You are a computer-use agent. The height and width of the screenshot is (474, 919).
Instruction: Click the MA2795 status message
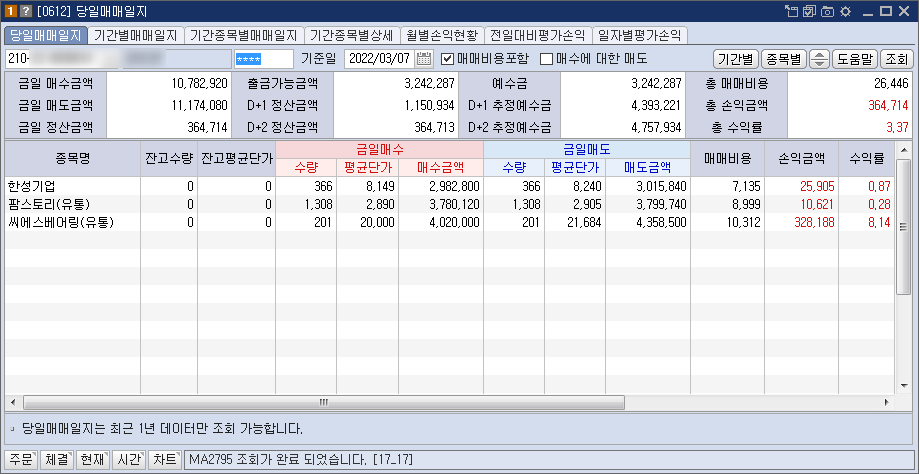click(x=301, y=459)
